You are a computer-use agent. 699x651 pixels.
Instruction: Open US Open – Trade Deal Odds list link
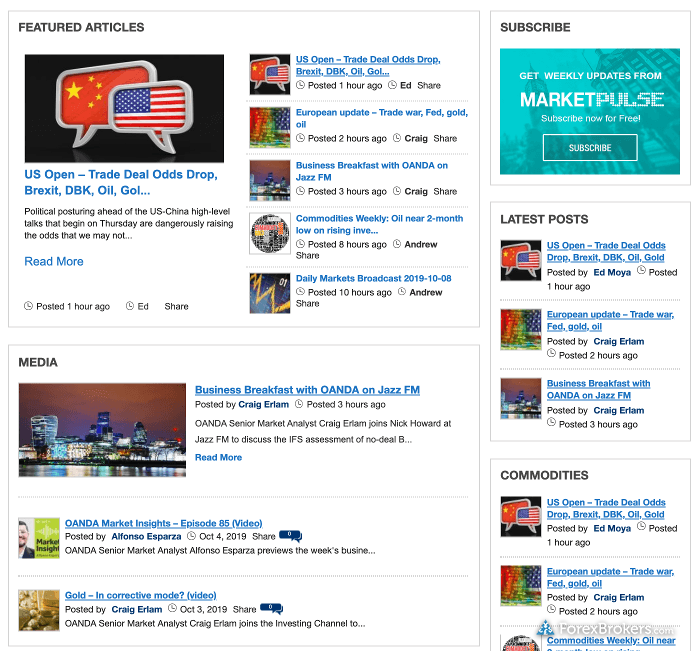tap(368, 65)
